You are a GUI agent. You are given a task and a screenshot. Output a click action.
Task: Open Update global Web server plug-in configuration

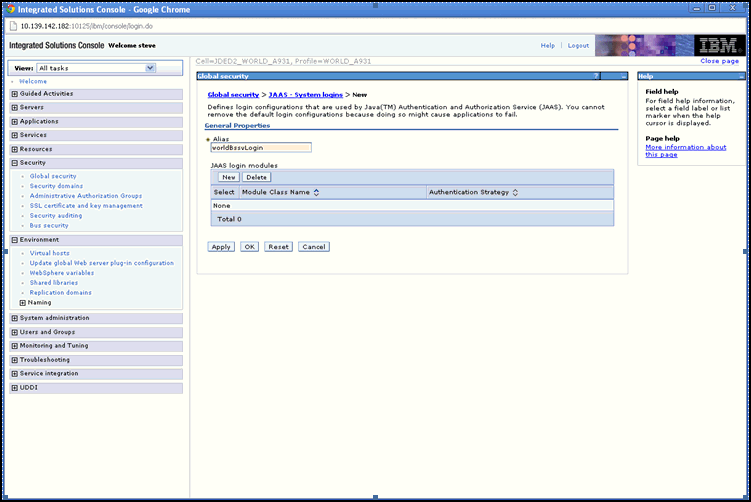point(102,263)
